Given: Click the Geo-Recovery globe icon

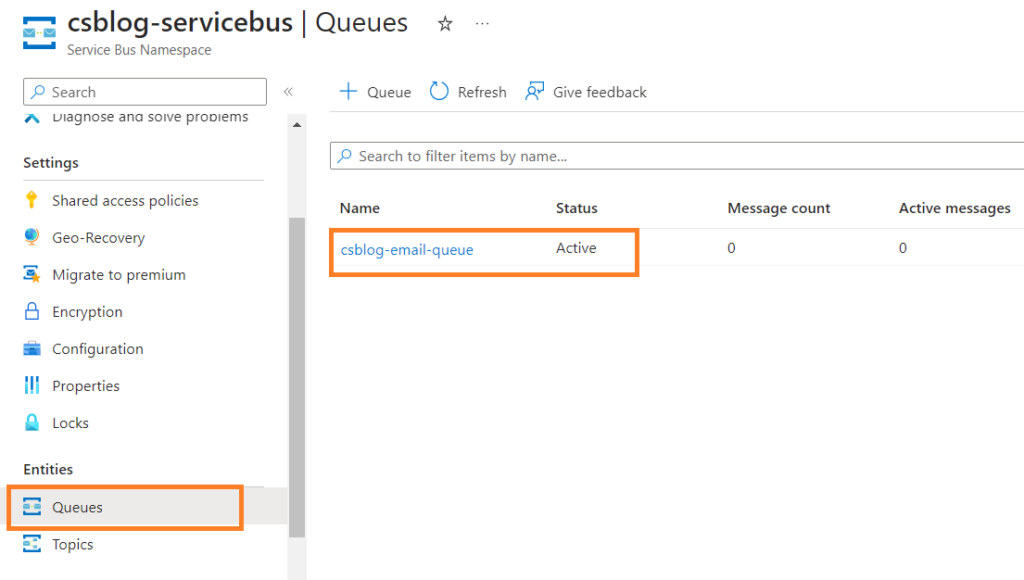Looking at the screenshot, I should click(x=31, y=237).
